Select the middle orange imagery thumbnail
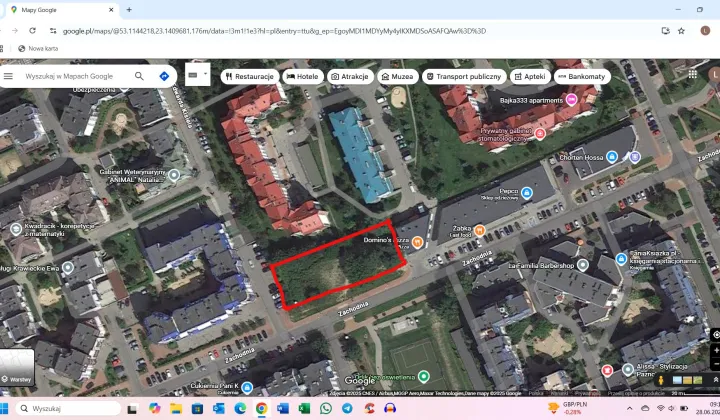The height and width of the screenshot is (420, 720). point(687,380)
